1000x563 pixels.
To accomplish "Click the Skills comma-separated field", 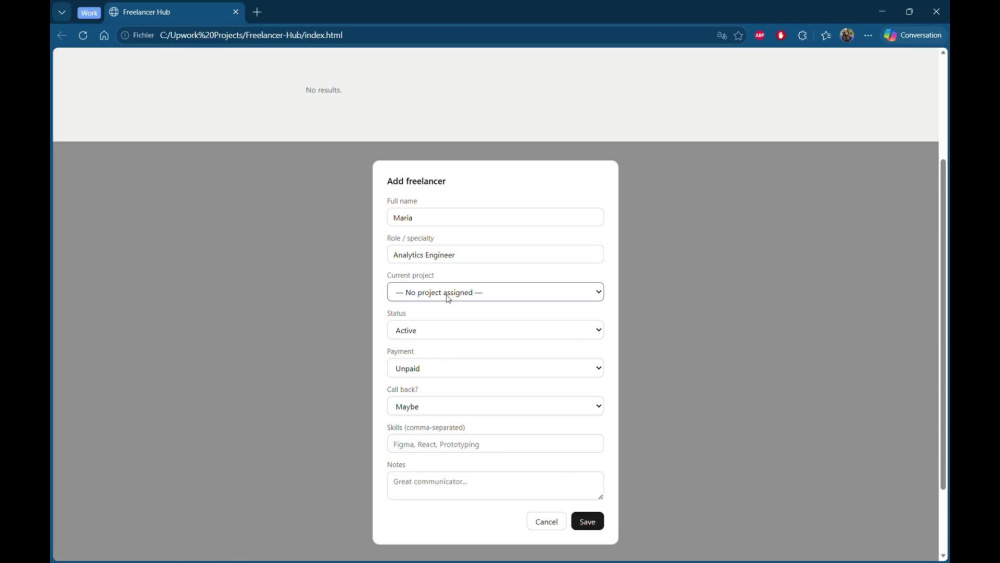I will (x=495, y=444).
